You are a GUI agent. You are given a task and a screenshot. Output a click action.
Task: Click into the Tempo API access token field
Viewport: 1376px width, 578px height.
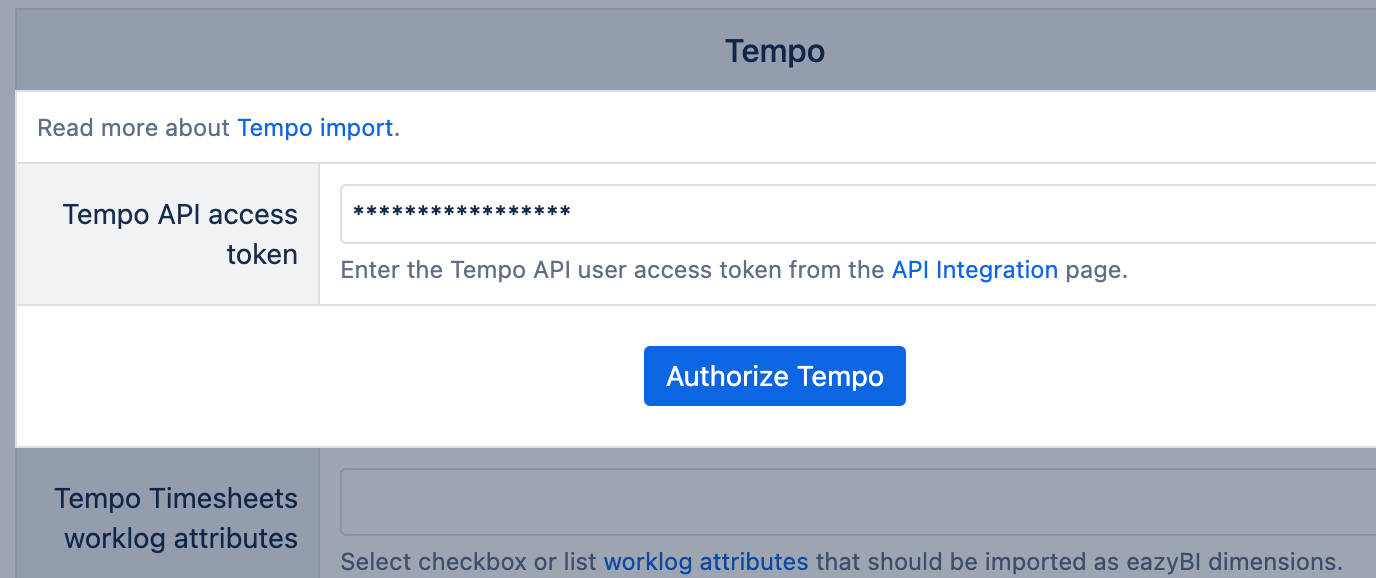858,213
